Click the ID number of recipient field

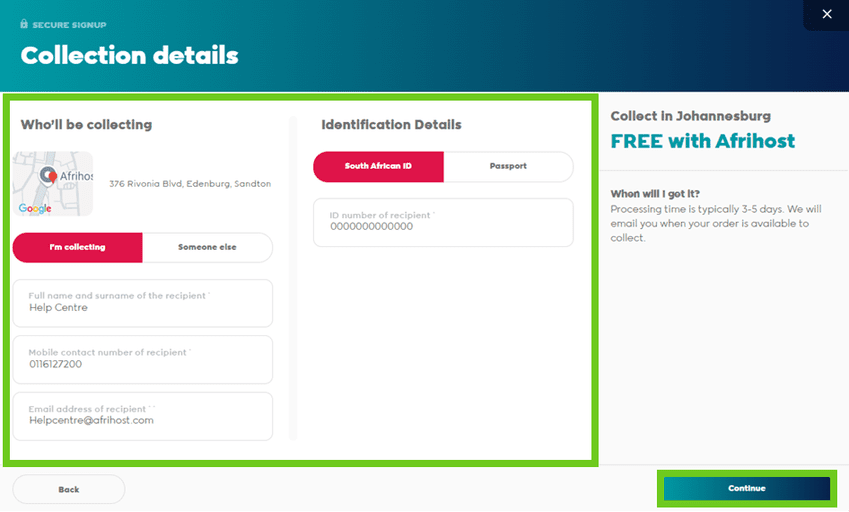(x=443, y=222)
